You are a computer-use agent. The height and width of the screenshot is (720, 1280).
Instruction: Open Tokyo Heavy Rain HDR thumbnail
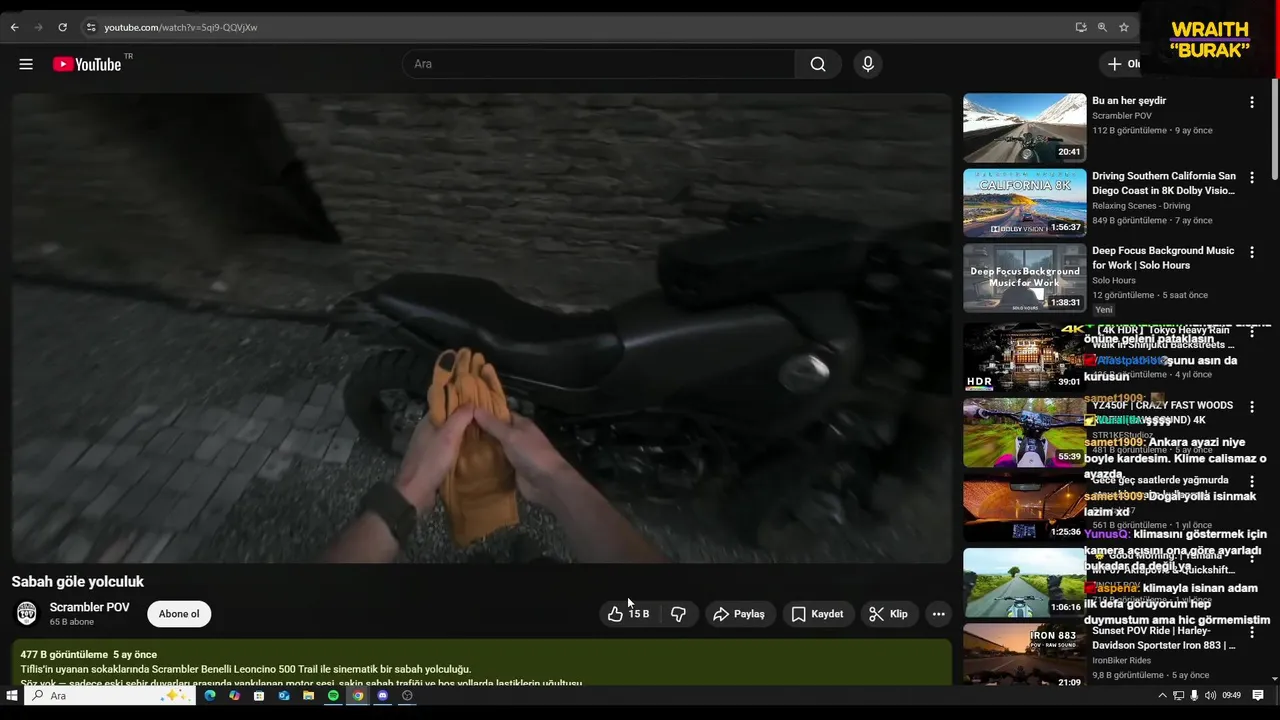tap(1022, 356)
